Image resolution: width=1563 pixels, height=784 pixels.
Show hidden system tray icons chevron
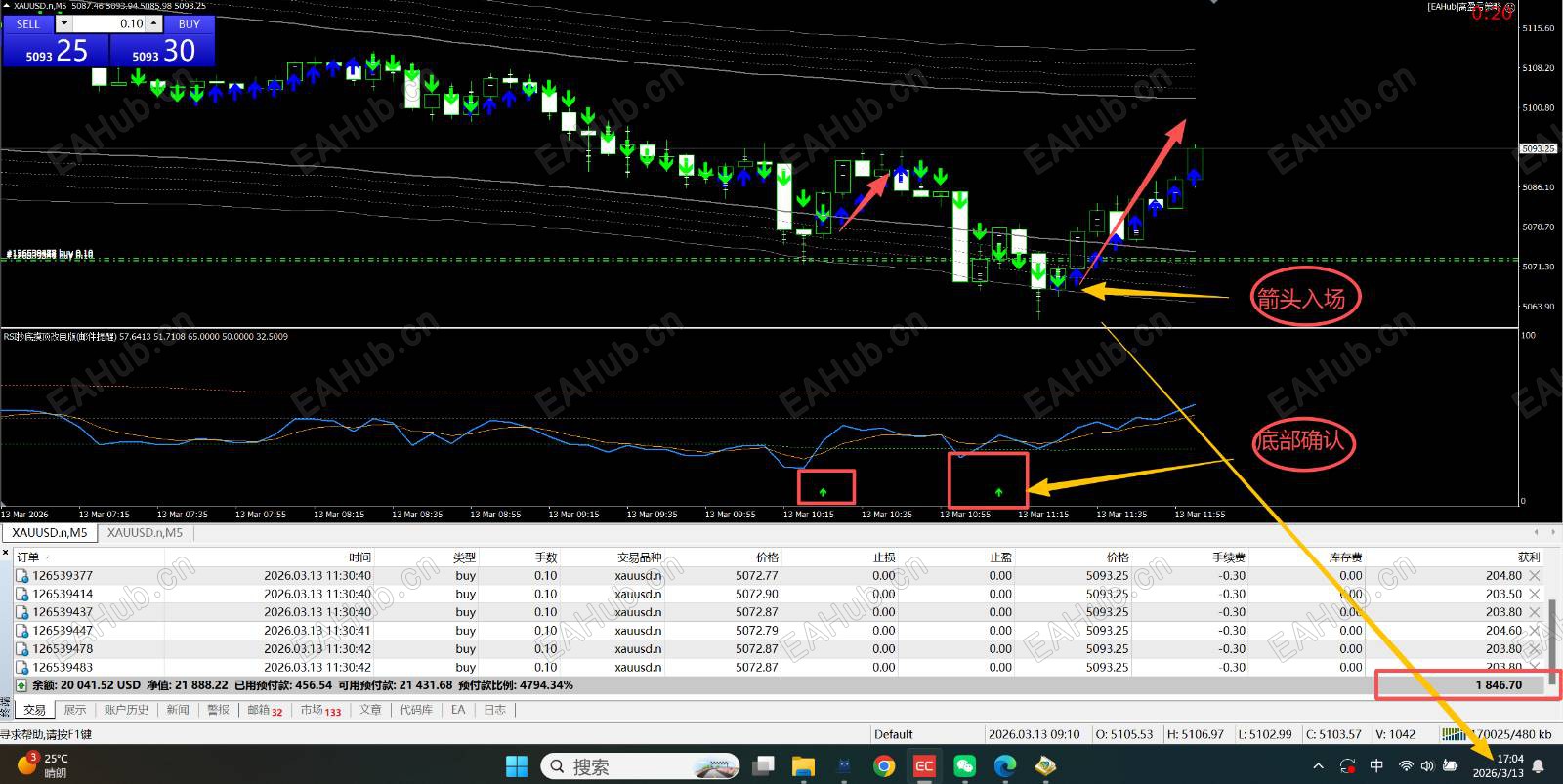click(1318, 766)
